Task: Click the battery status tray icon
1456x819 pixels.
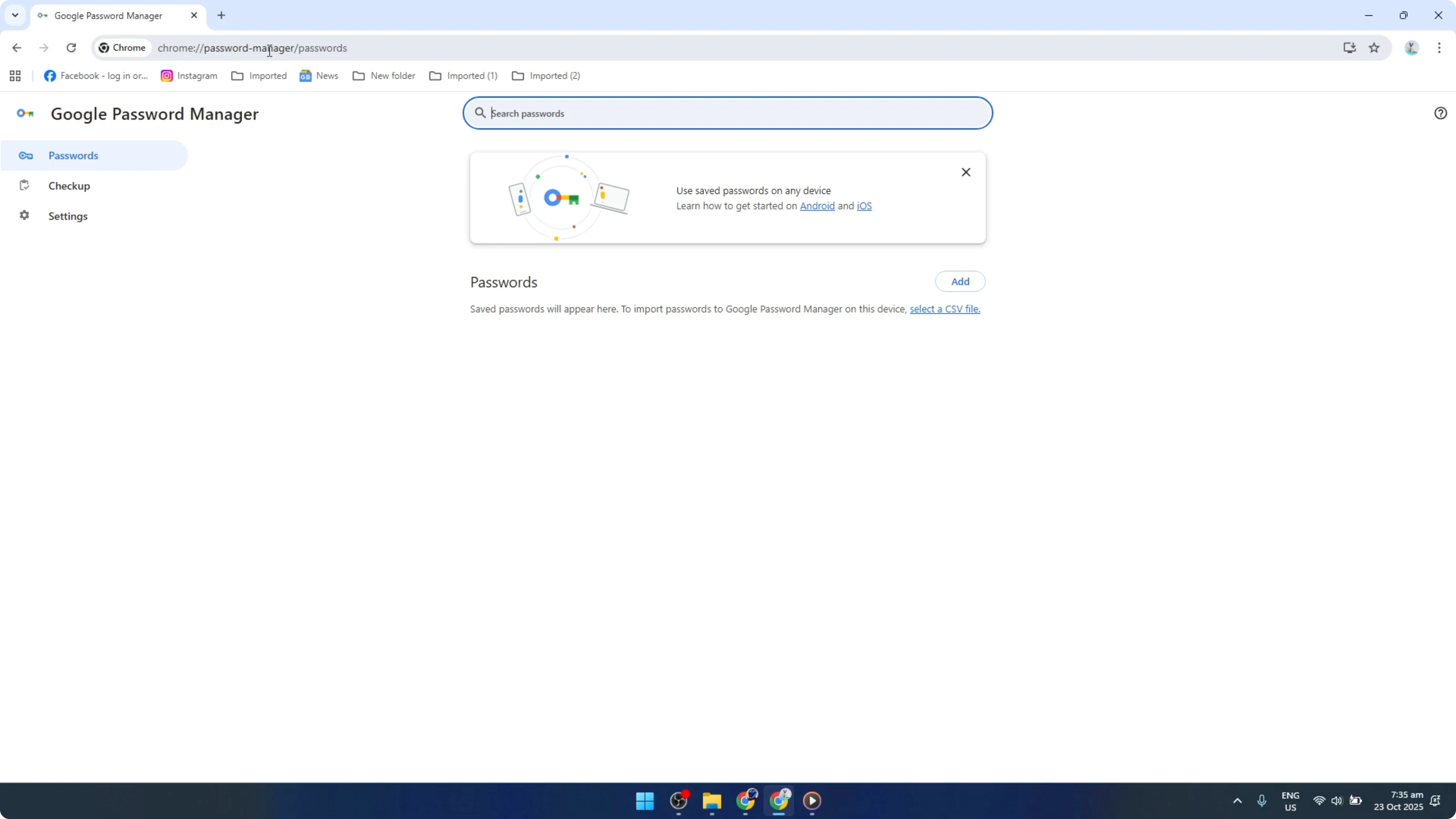Action: (1356, 800)
